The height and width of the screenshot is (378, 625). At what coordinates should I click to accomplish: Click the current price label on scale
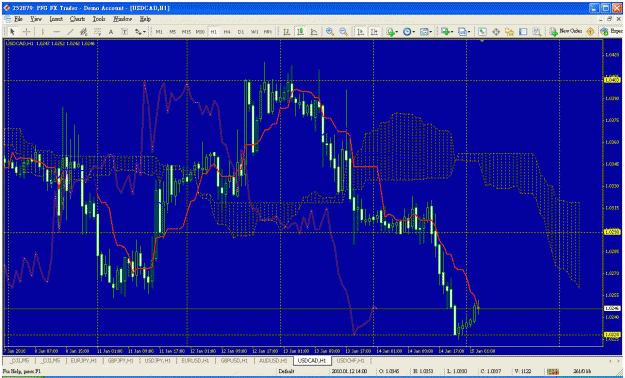click(611, 308)
